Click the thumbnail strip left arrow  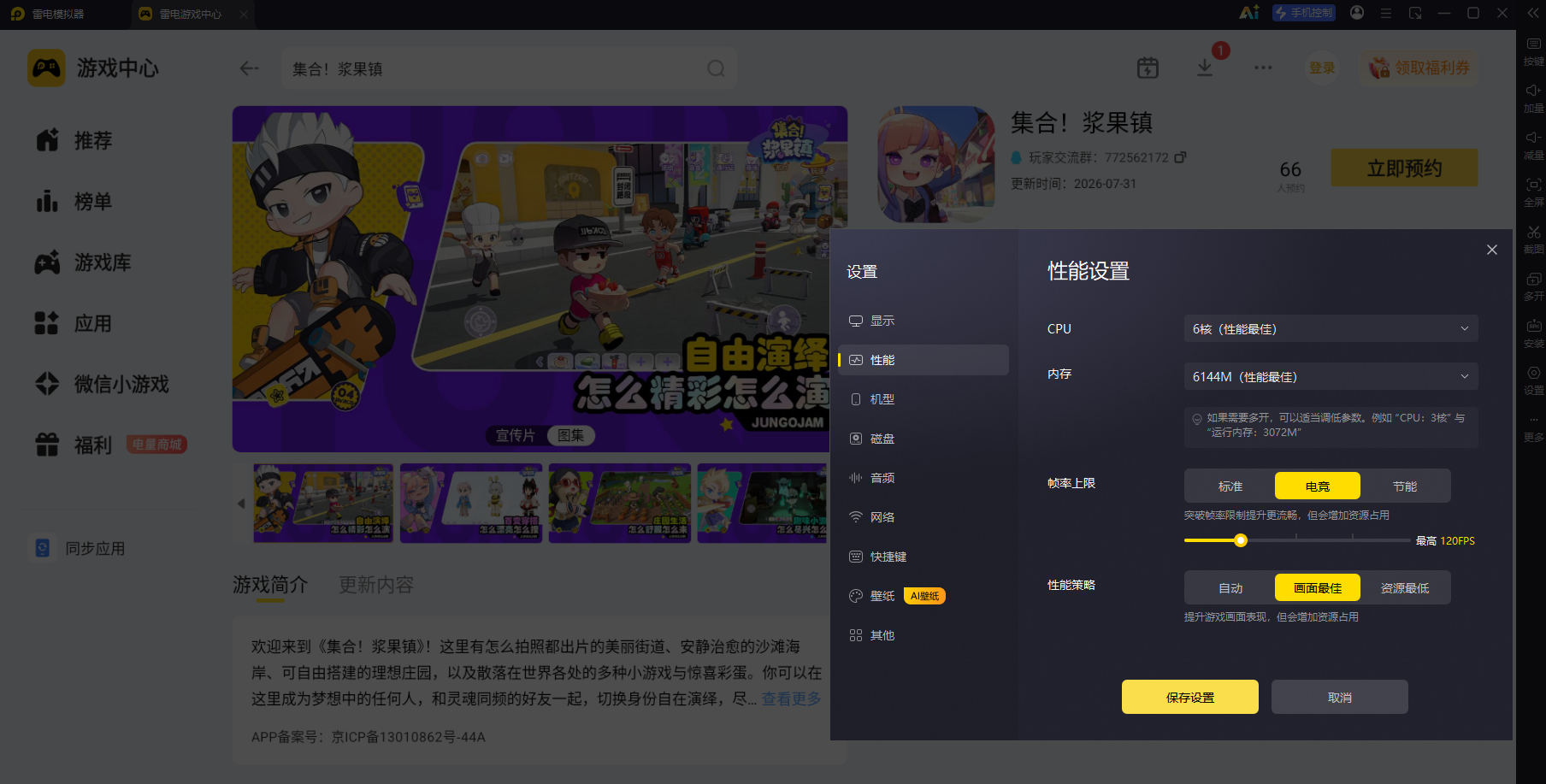click(x=241, y=503)
